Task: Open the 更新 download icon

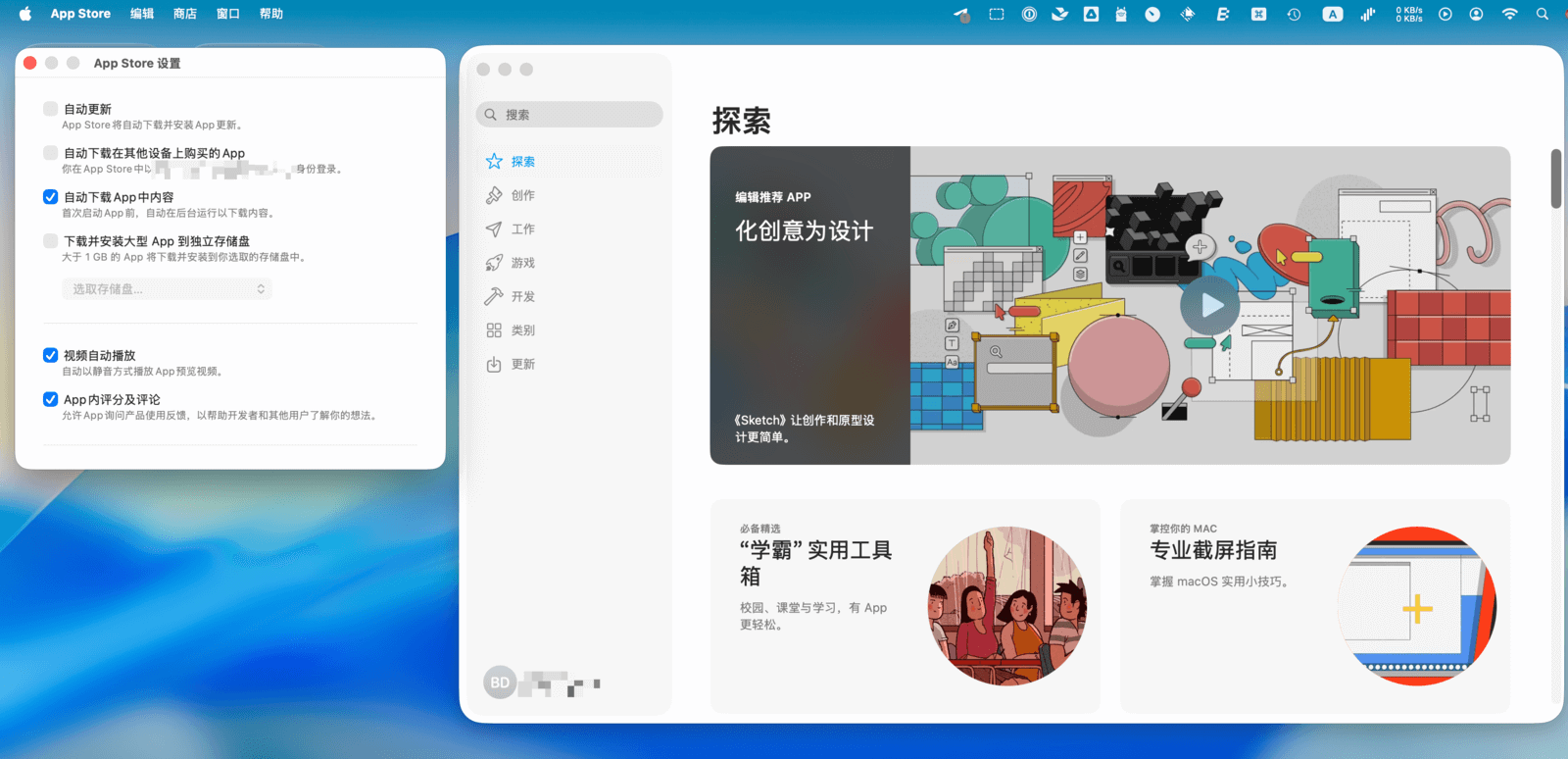Action: click(495, 364)
